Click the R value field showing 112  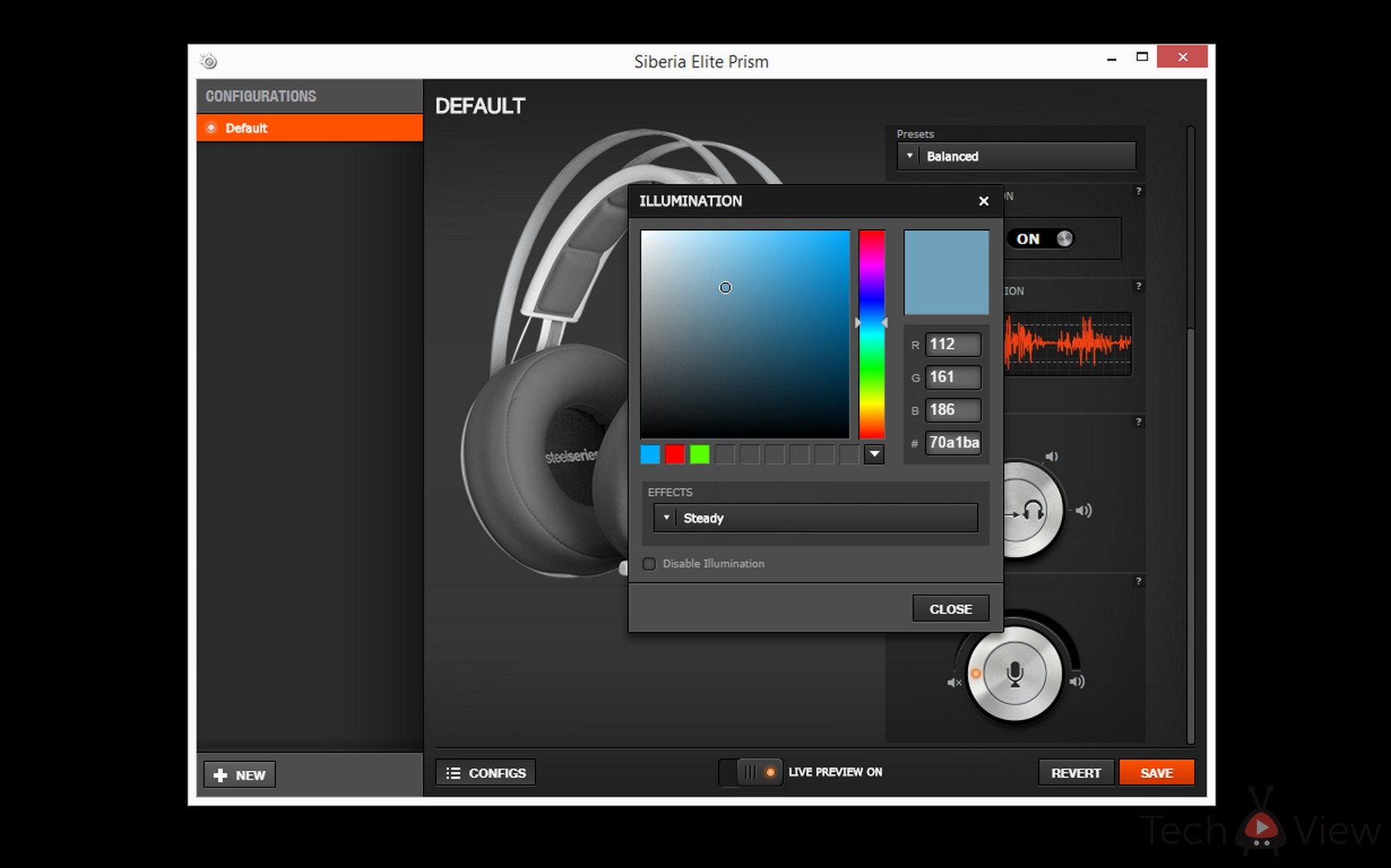pyautogui.click(x=953, y=345)
